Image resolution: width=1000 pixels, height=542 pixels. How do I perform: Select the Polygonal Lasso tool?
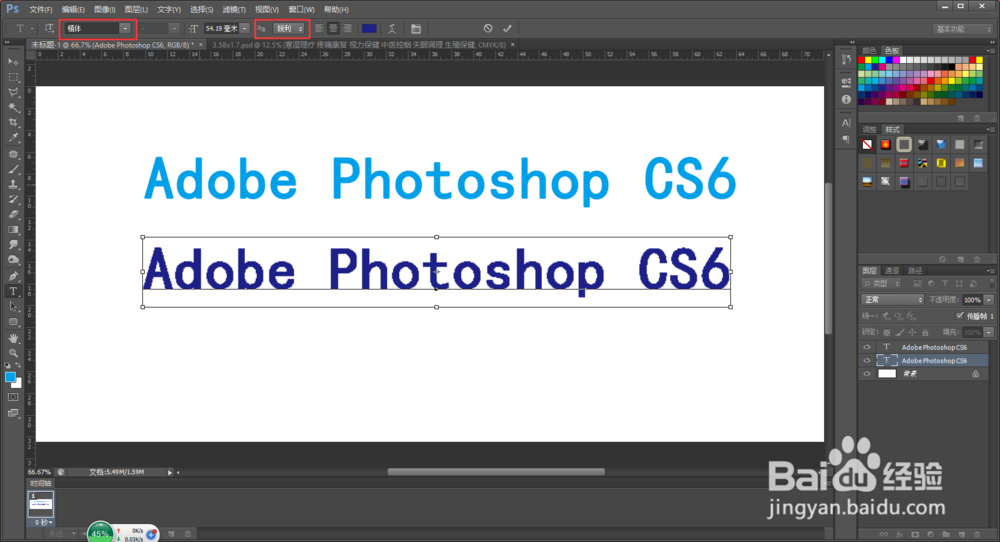(x=13, y=92)
